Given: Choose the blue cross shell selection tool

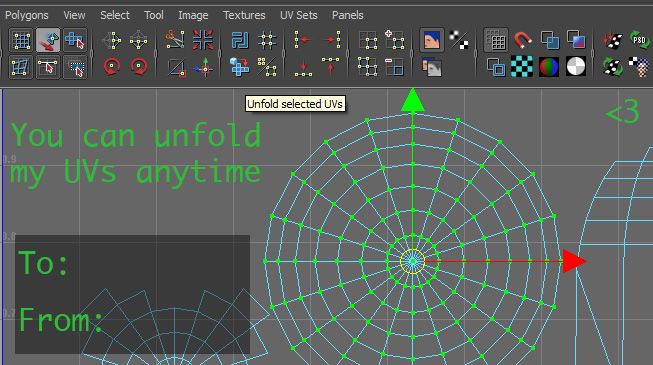Looking at the screenshot, I should click(75, 40).
